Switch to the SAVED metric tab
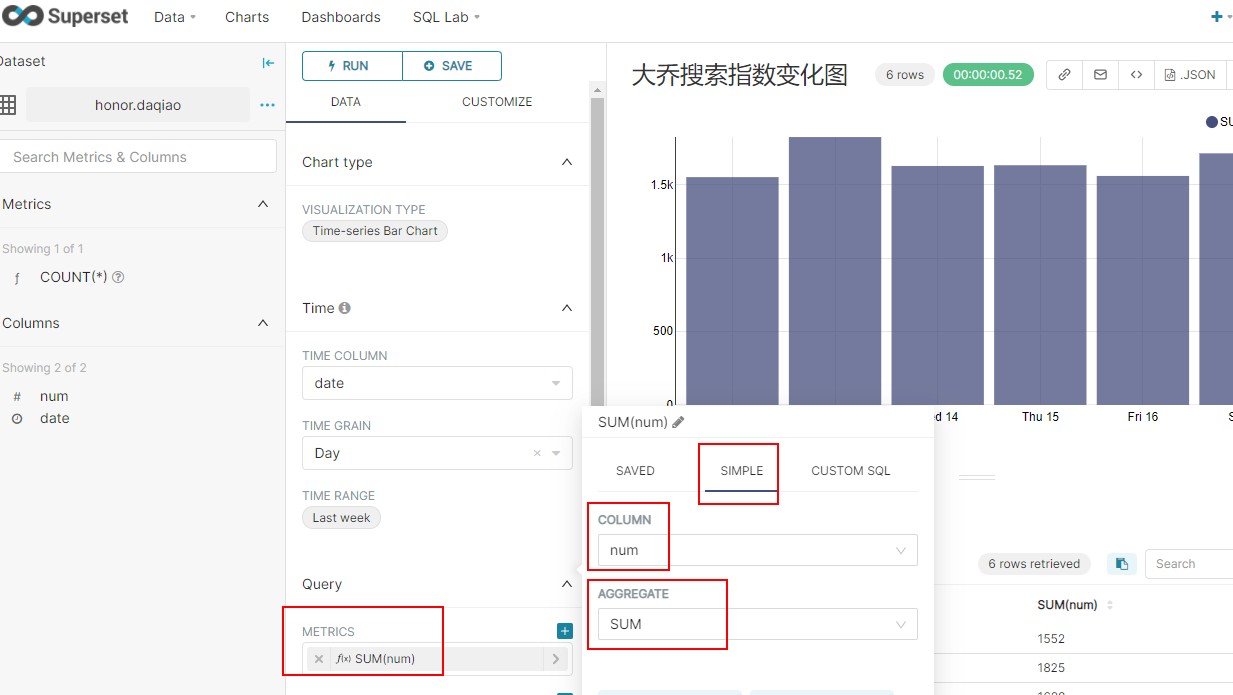The image size is (1233, 695). pyautogui.click(x=635, y=471)
